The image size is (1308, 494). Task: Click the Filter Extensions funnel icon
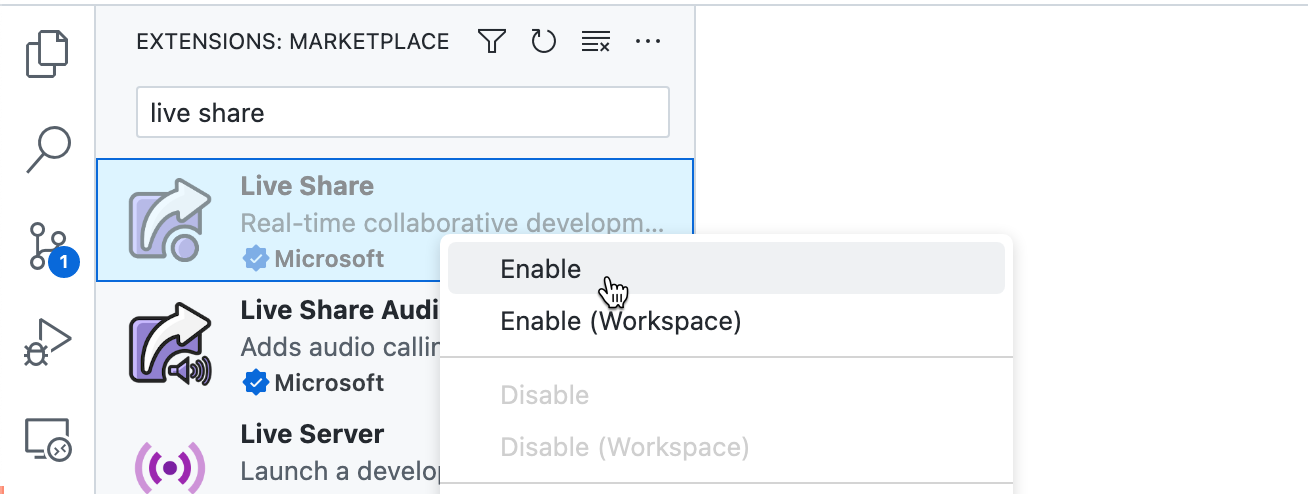[491, 41]
